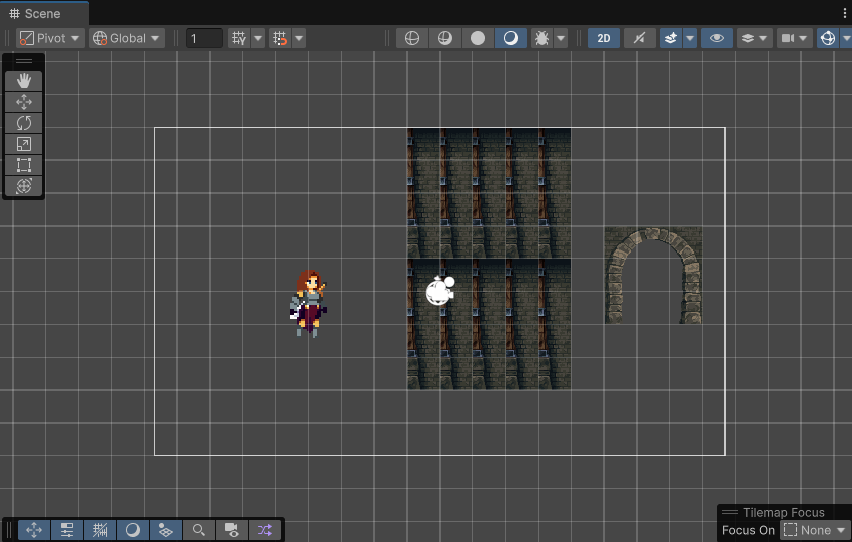This screenshot has height=542, width=852.
Task: Click the Tilemap Focus overlay header
Action: tap(782, 513)
